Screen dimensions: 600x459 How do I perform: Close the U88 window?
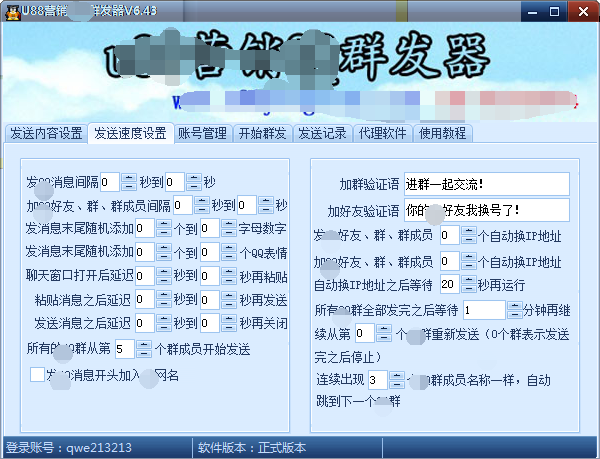pyautogui.click(x=583, y=11)
